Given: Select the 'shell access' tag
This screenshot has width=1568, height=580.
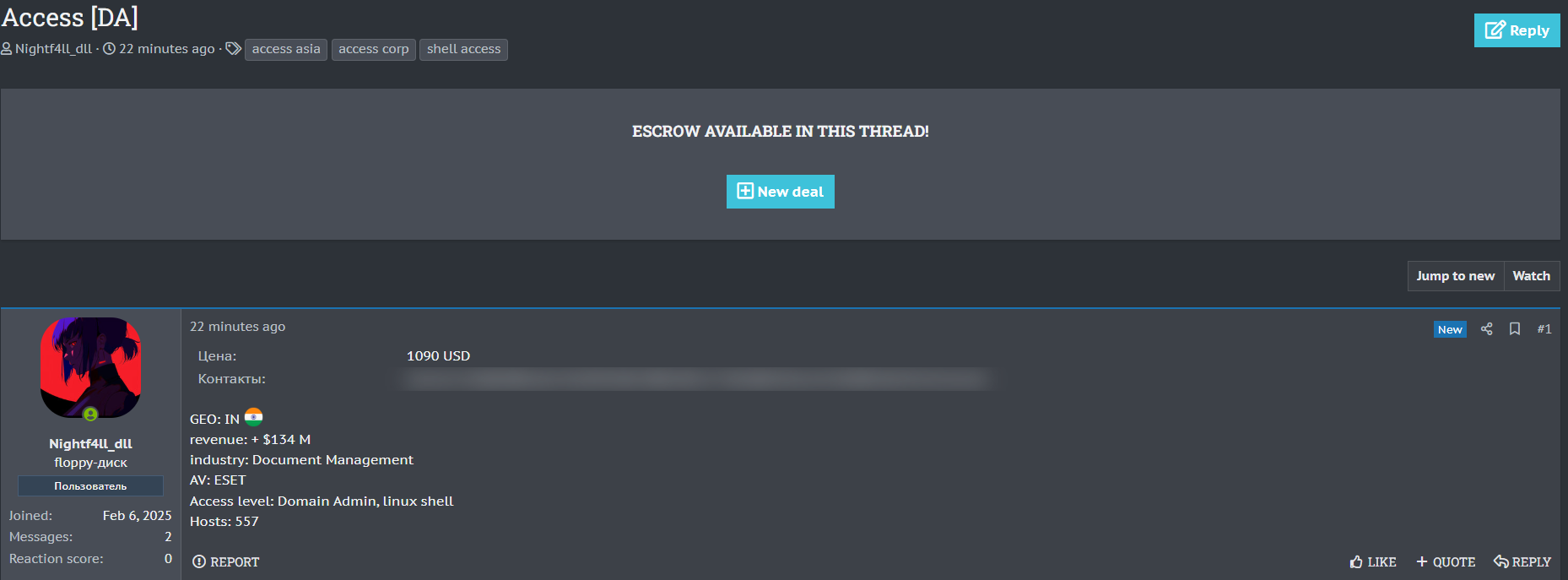Looking at the screenshot, I should pos(463,50).
